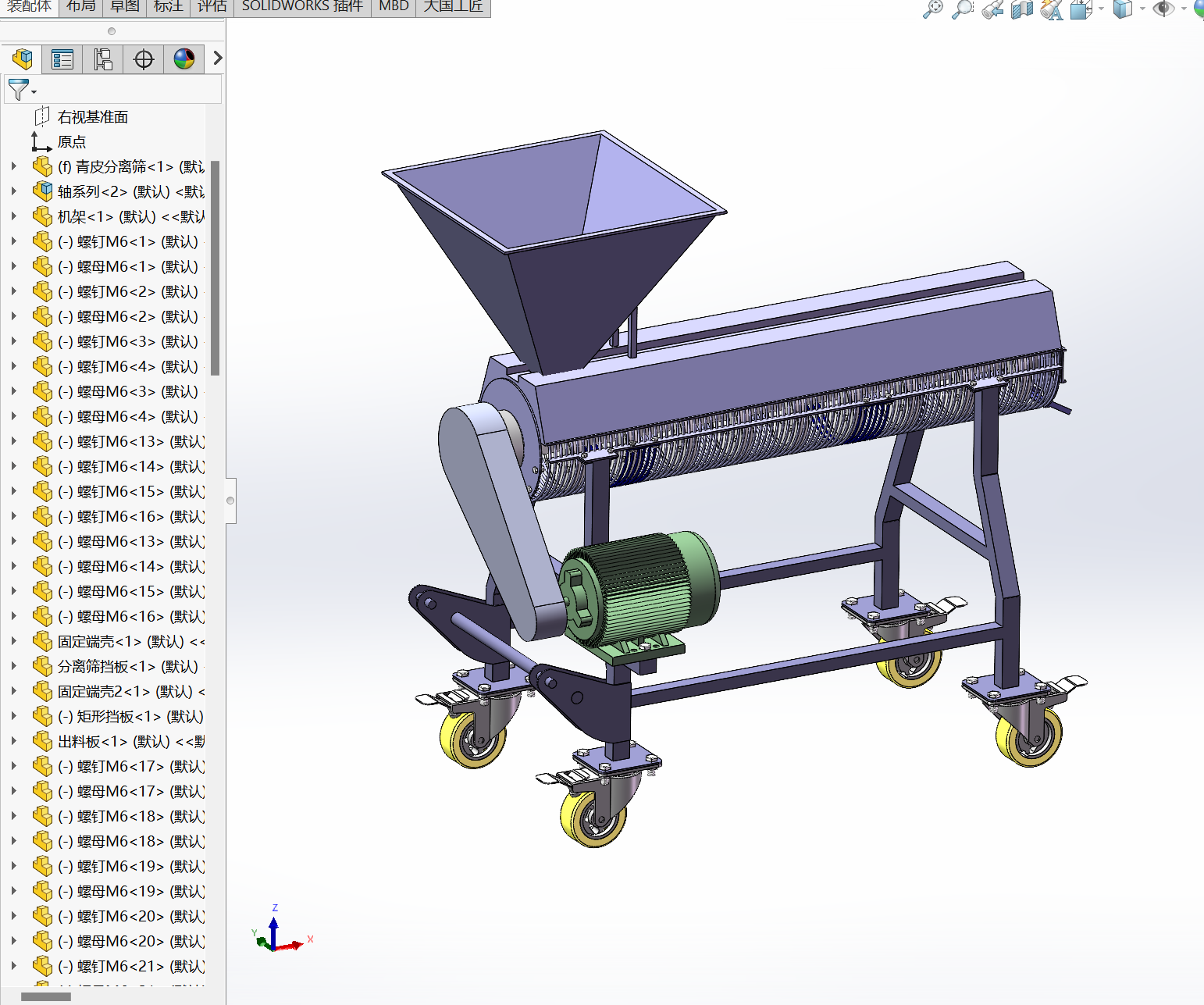Select 固定端壳<1> in the feature tree

(x=99, y=641)
